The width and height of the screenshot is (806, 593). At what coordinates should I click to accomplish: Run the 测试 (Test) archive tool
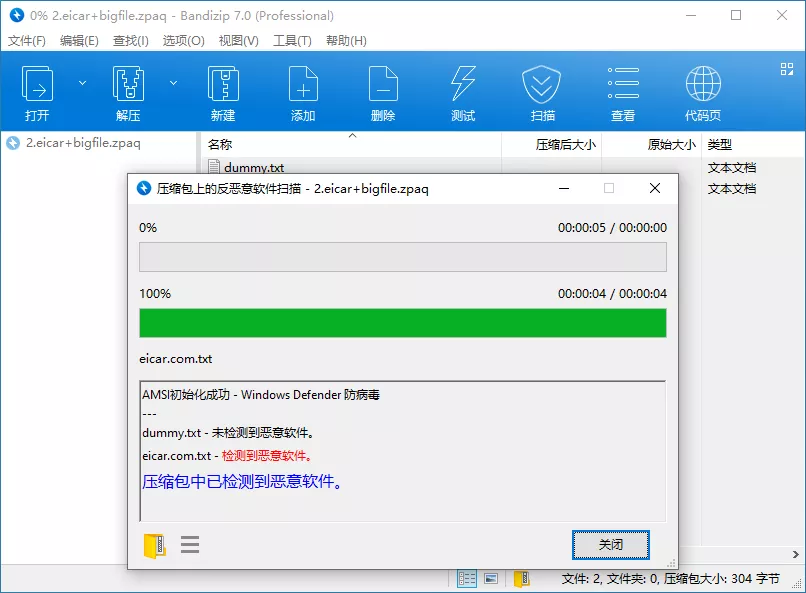[x=463, y=90]
